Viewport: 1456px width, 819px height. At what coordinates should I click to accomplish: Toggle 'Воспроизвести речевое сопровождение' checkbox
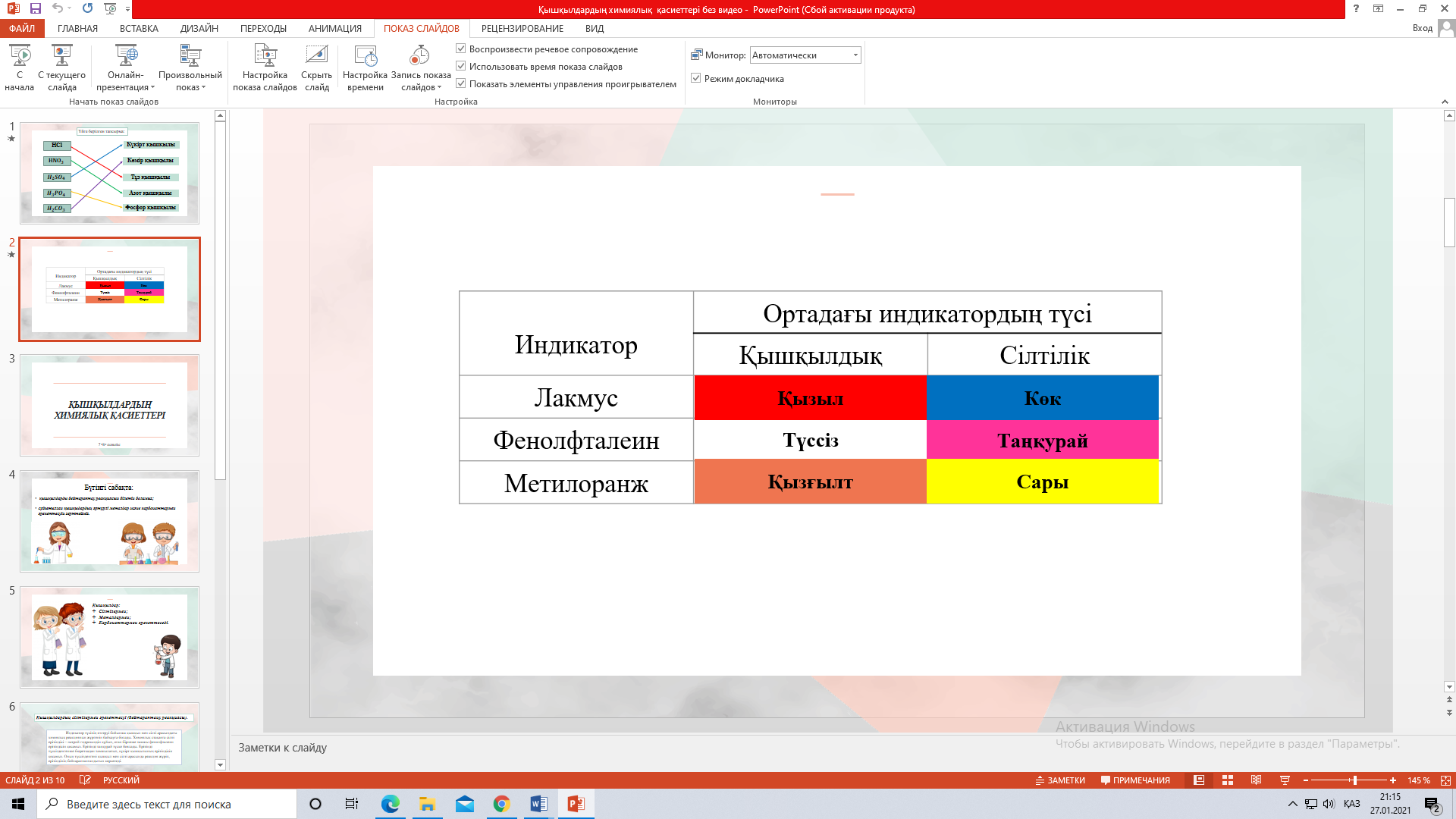click(460, 49)
